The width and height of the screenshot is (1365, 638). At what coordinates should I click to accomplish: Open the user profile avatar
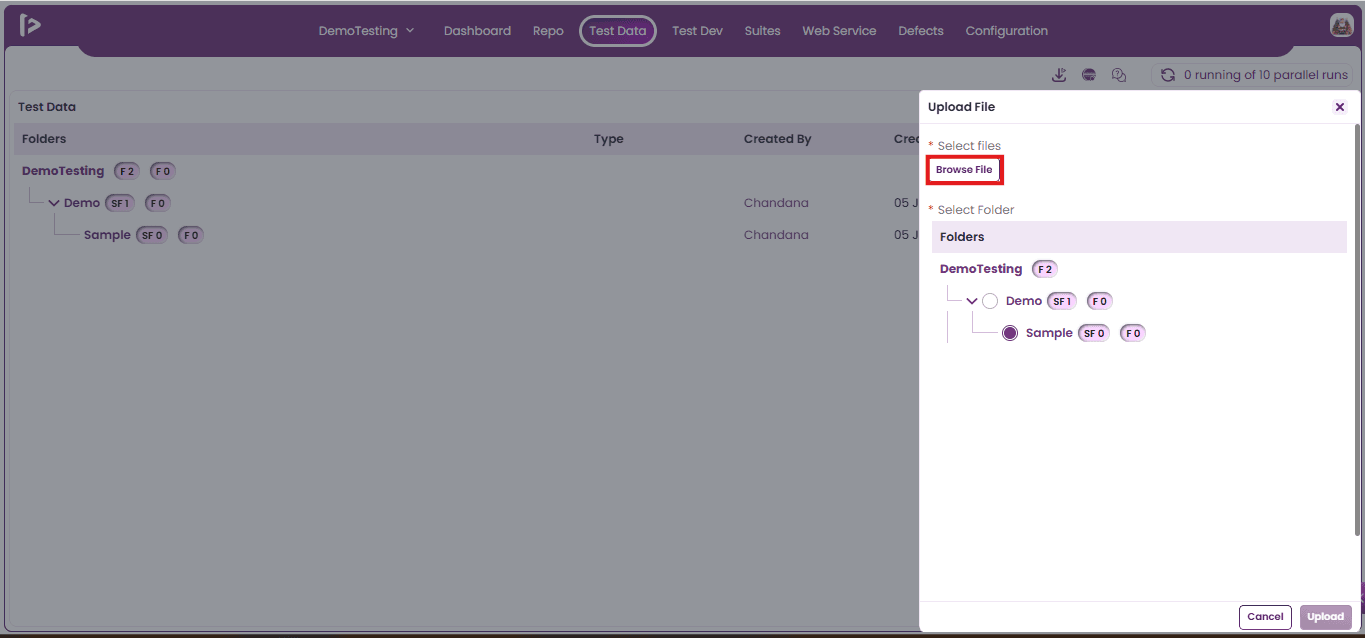[1341, 26]
